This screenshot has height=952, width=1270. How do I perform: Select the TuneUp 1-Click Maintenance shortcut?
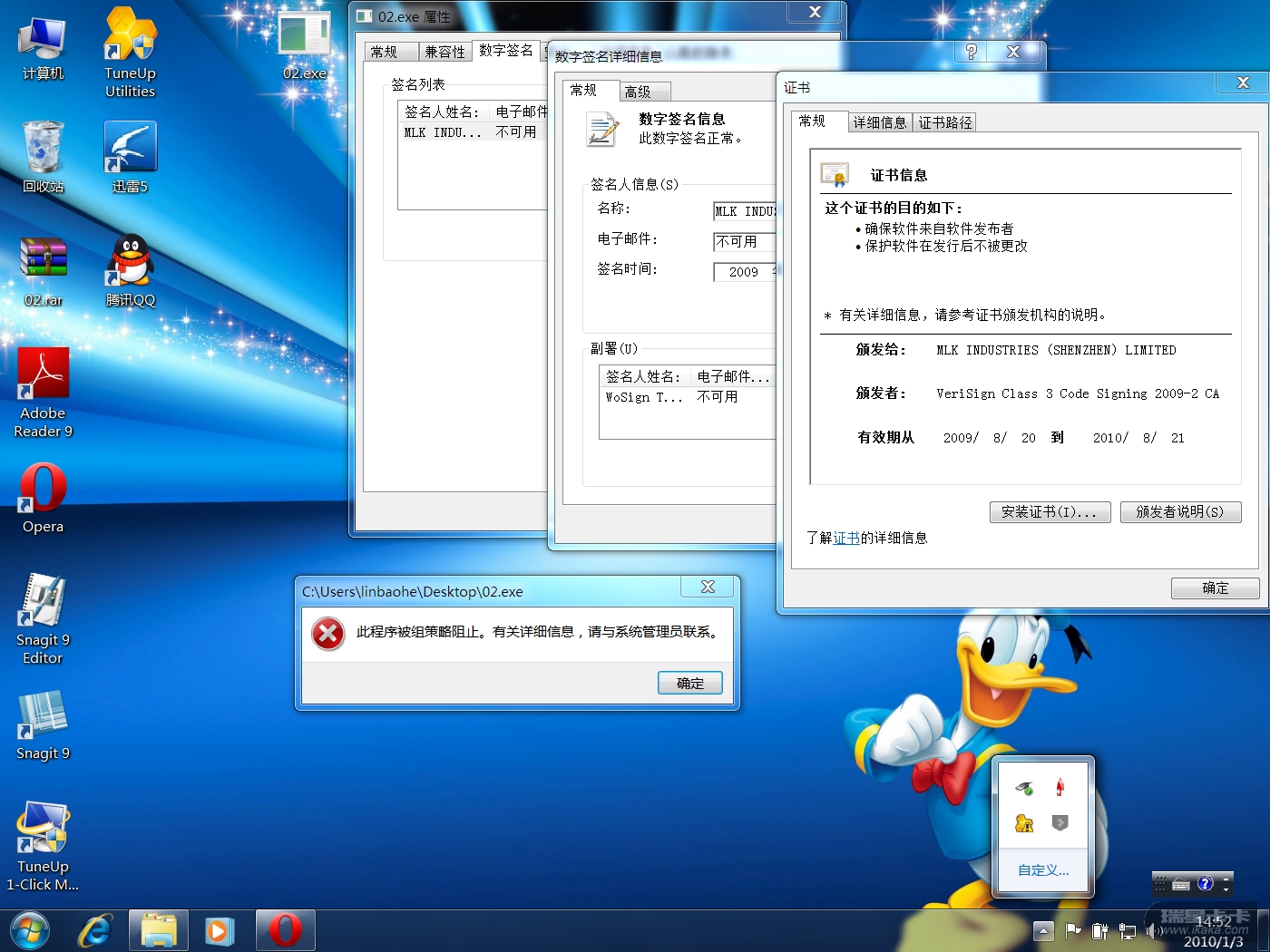click(x=43, y=847)
